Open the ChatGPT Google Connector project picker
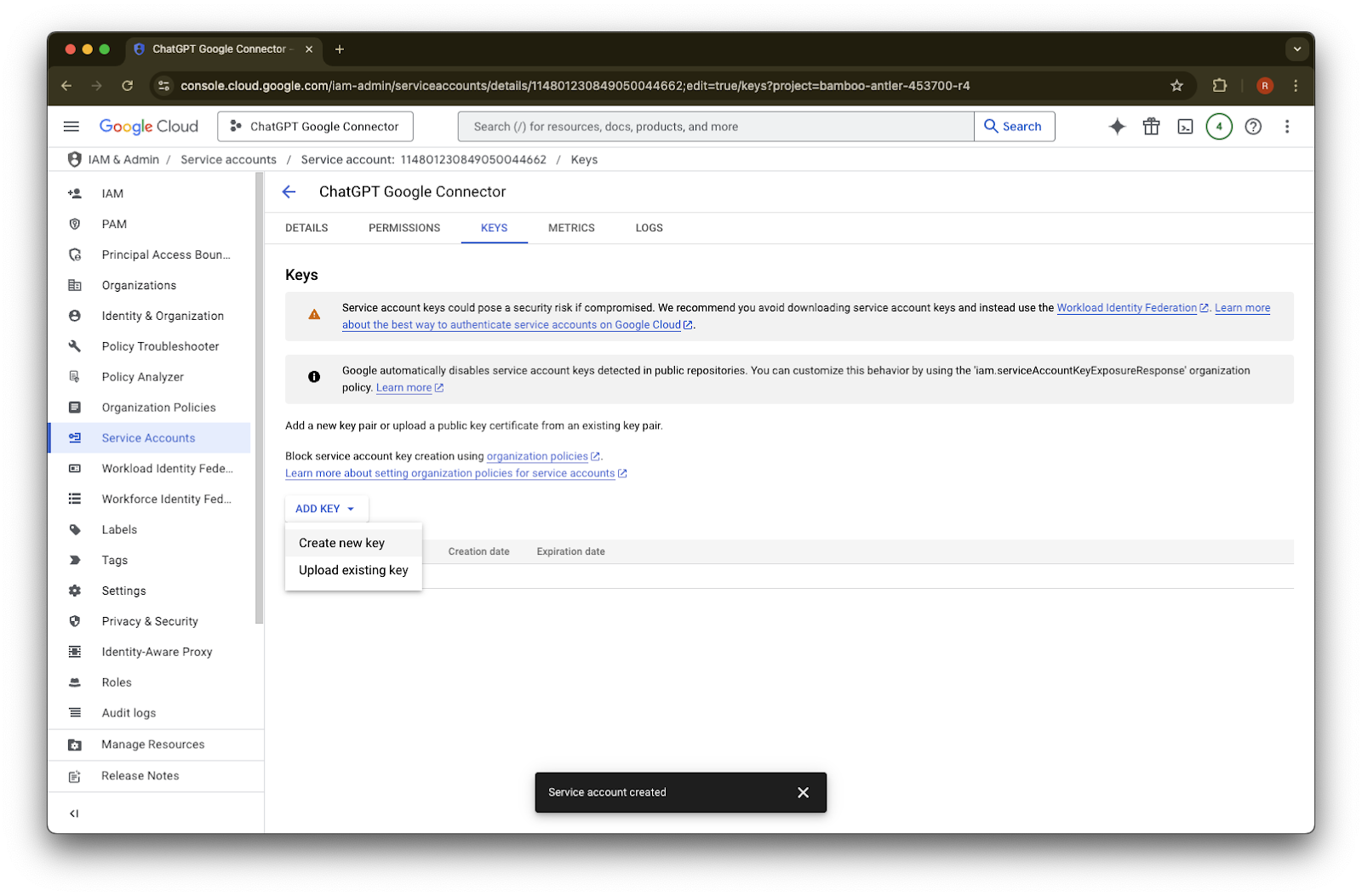Screen dimensions: 1362x896 (315, 127)
